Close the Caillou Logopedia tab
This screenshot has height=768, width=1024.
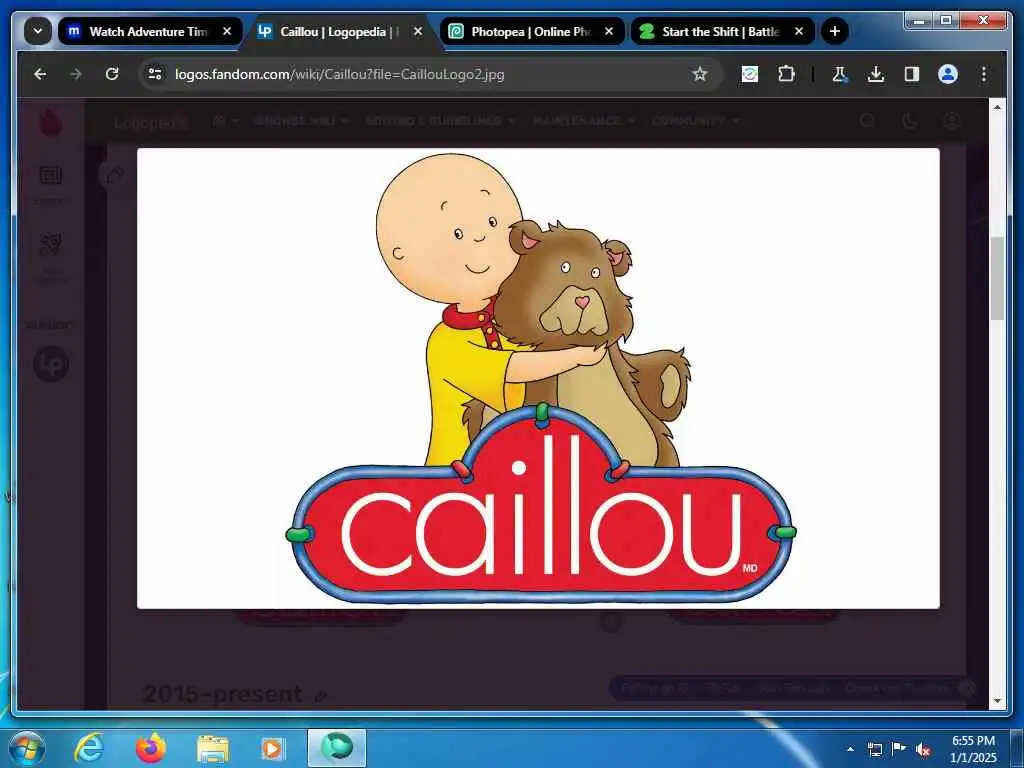[418, 31]
